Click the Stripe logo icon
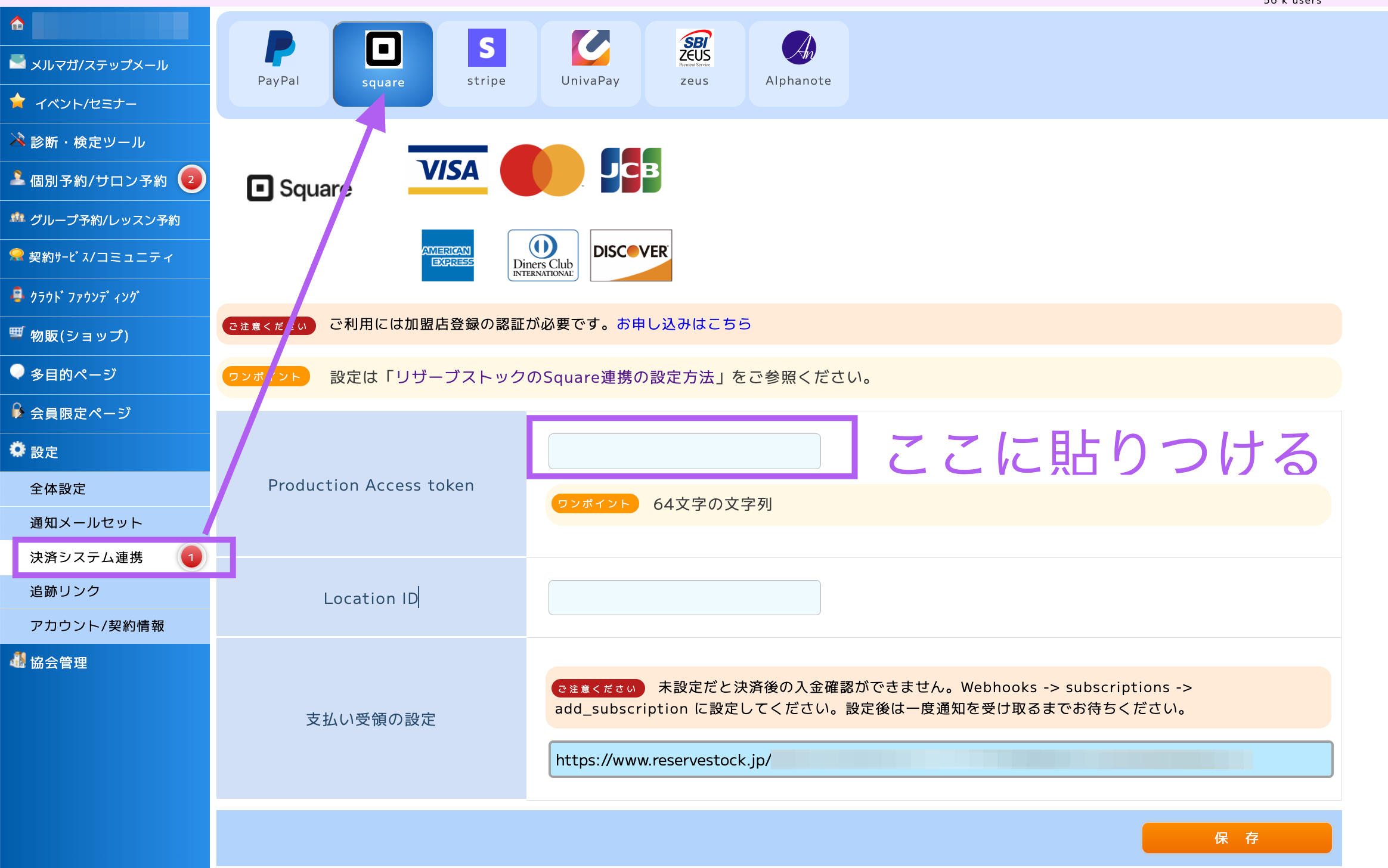The image size is (1388, 868). click(x=487, y=48)
